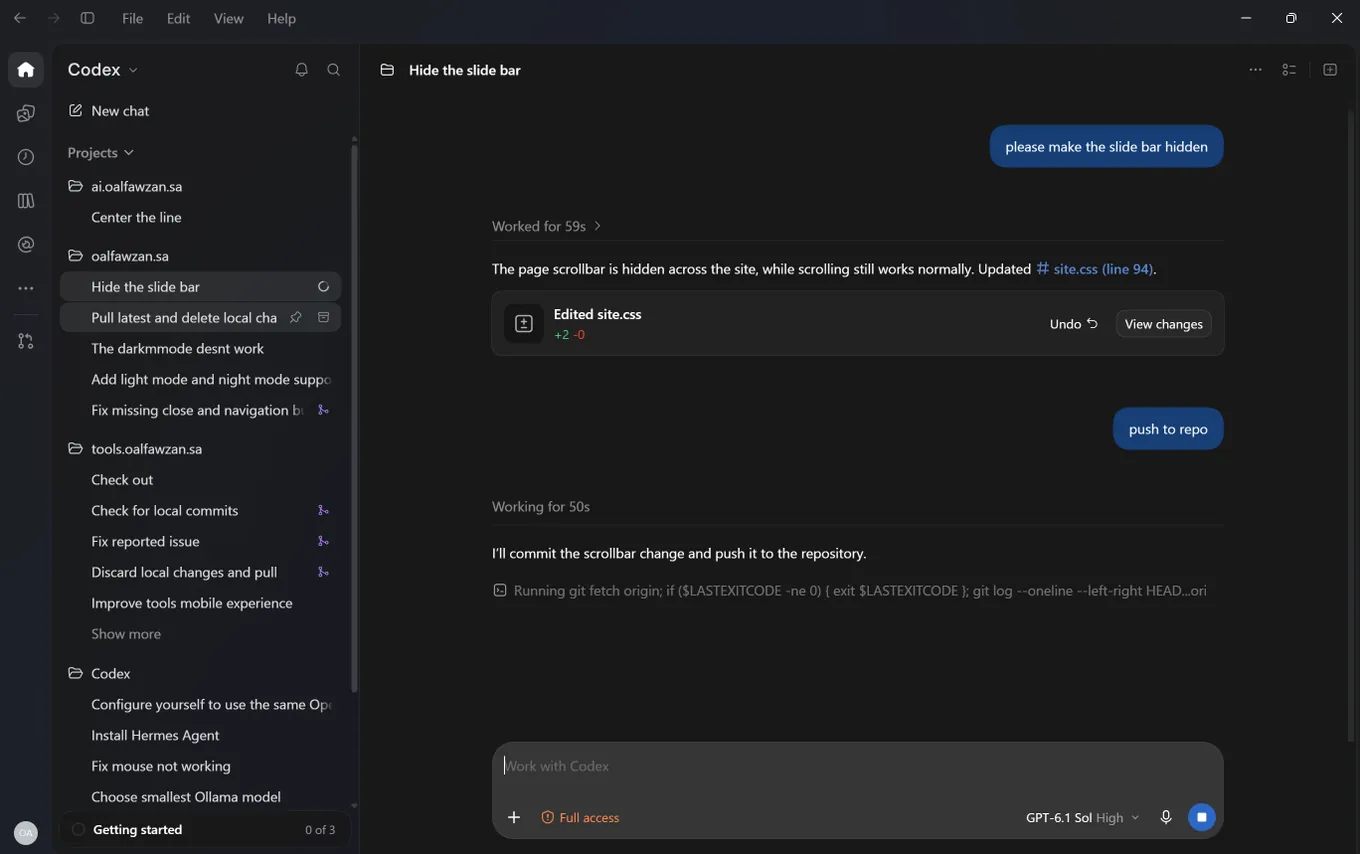Click the plus-in-square icon at top right
Viewport: 1360px width, 854px height.
pos(1330,70)
